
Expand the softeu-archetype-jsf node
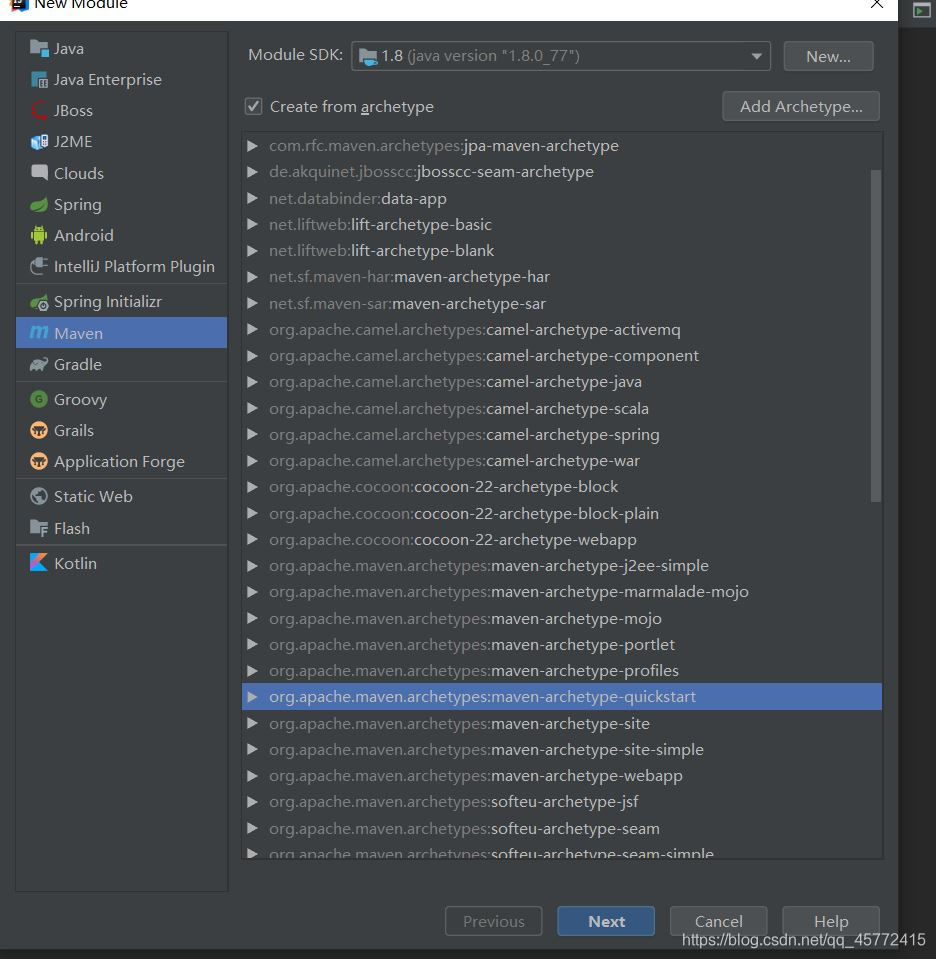point(252,802)
